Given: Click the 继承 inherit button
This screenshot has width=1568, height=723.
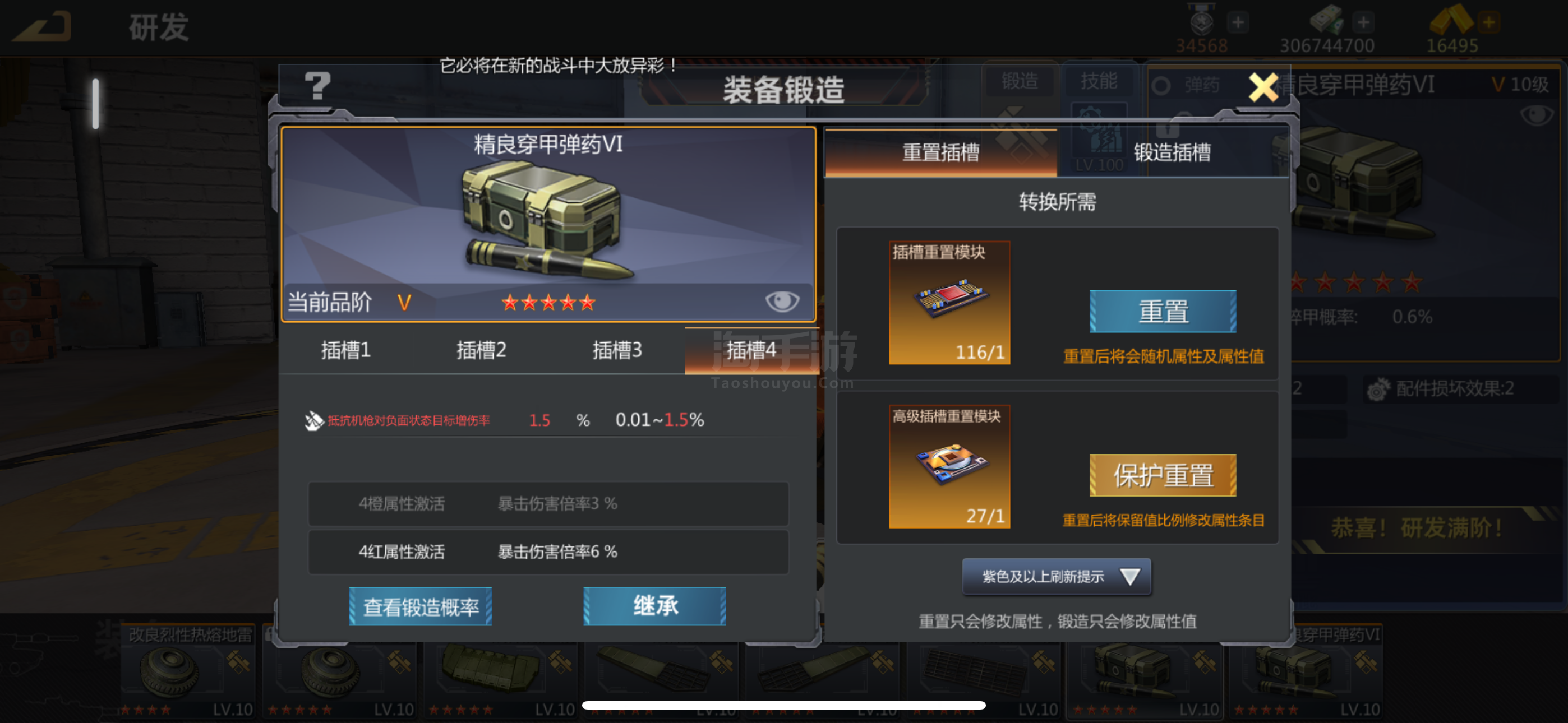Looking at the screenshot, I should pyautogui.click(x=654, y=606).
